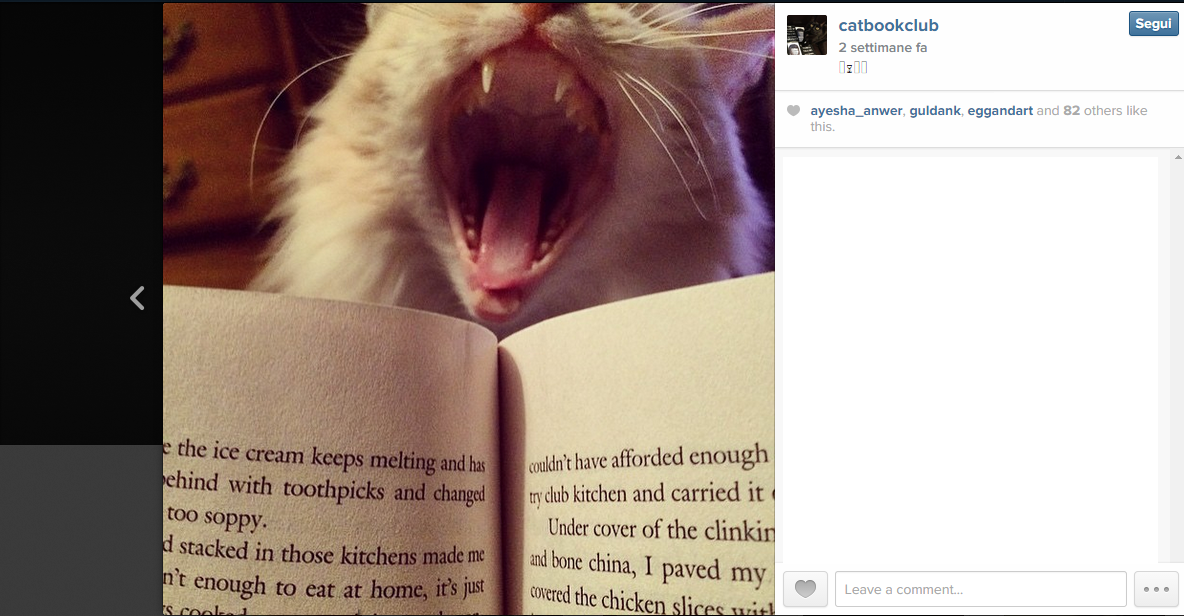
Task: Click the yawning cat photo
Action: click(x=469, y=309)
